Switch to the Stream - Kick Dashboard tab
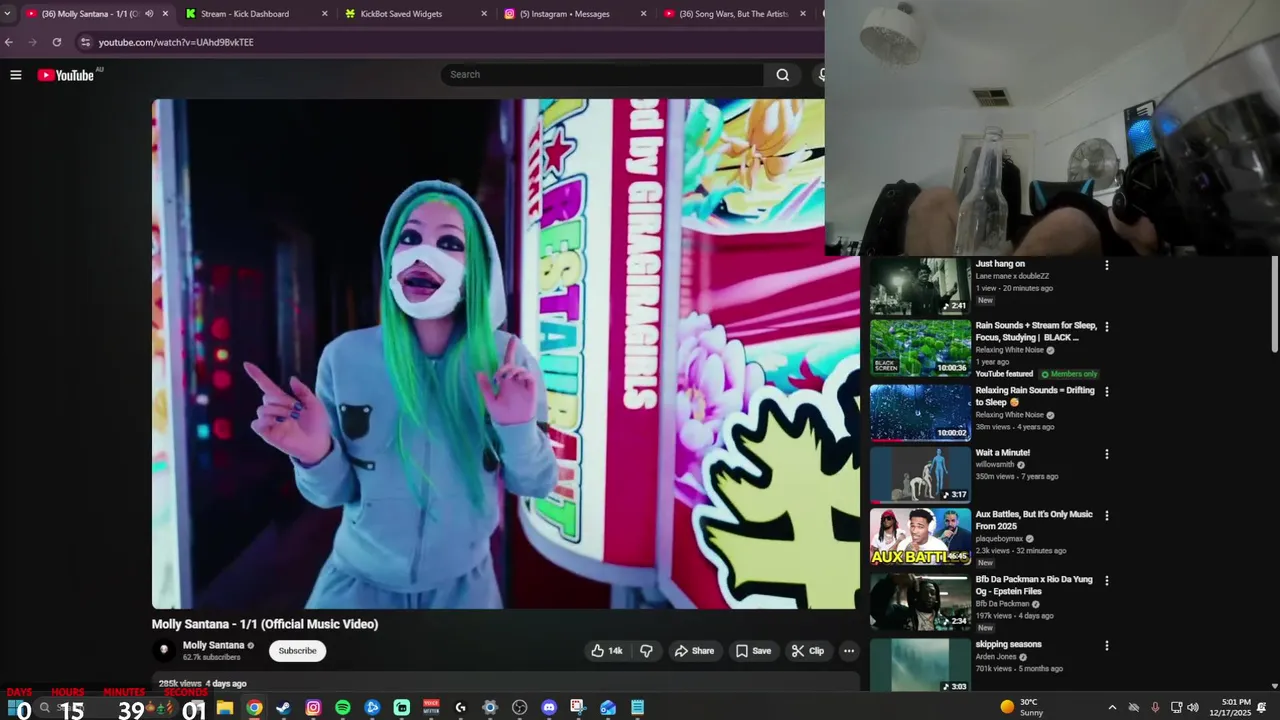Screen dimensions: 1280x720 coord(255,14)
